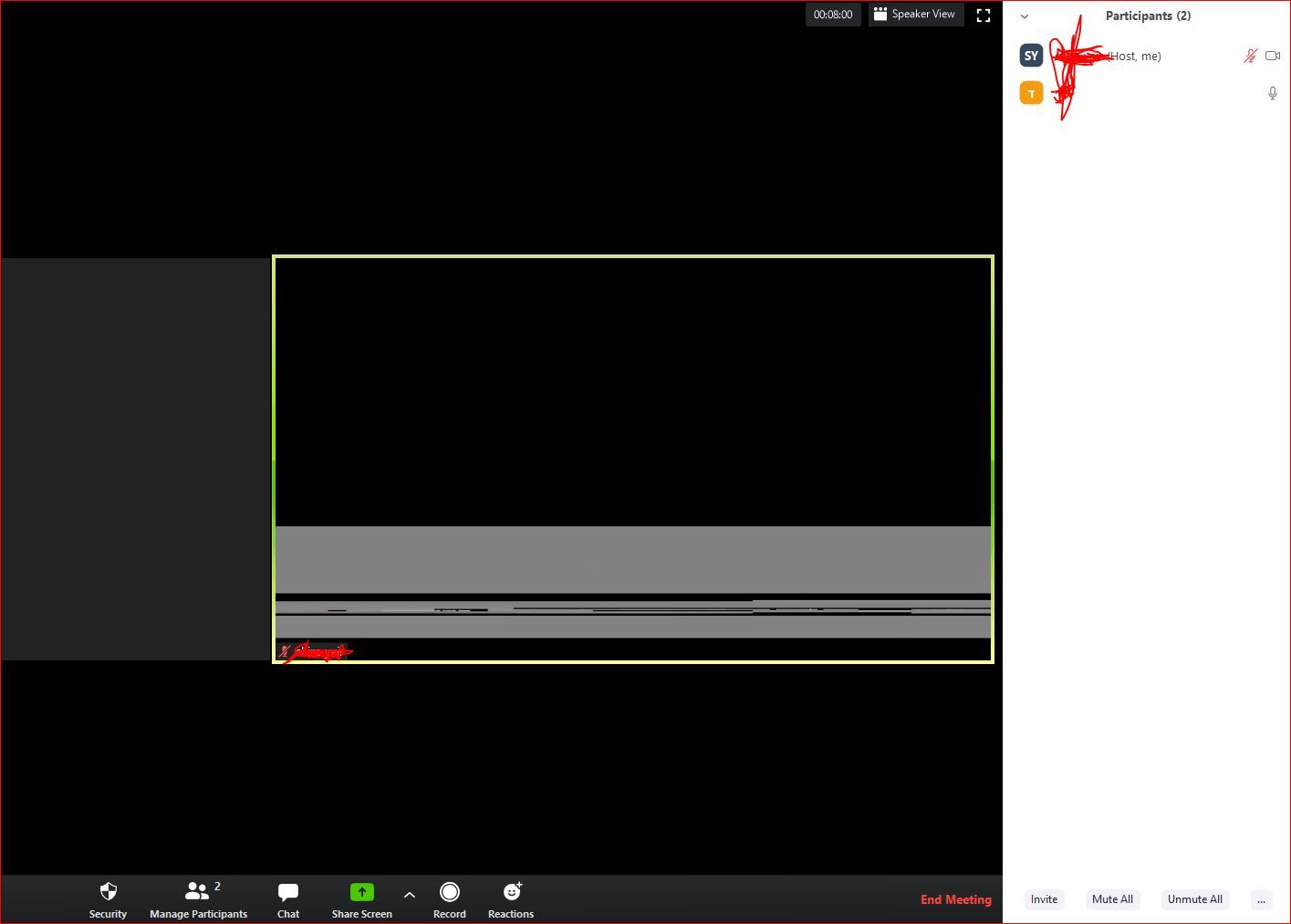Toggle the host's video camera icon

coord(1273,56)
